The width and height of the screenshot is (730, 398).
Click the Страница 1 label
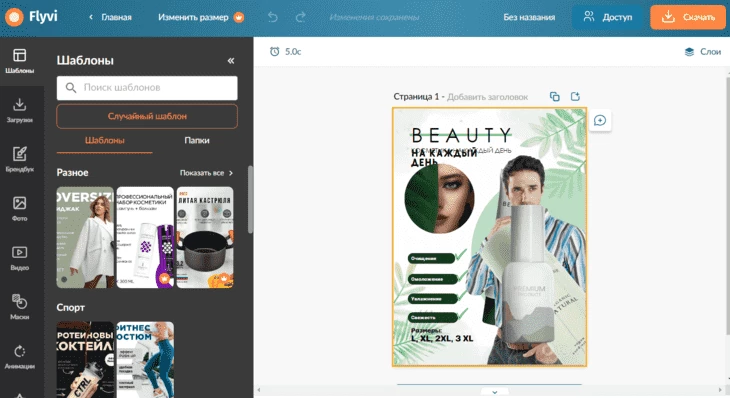tap(416, 97)
